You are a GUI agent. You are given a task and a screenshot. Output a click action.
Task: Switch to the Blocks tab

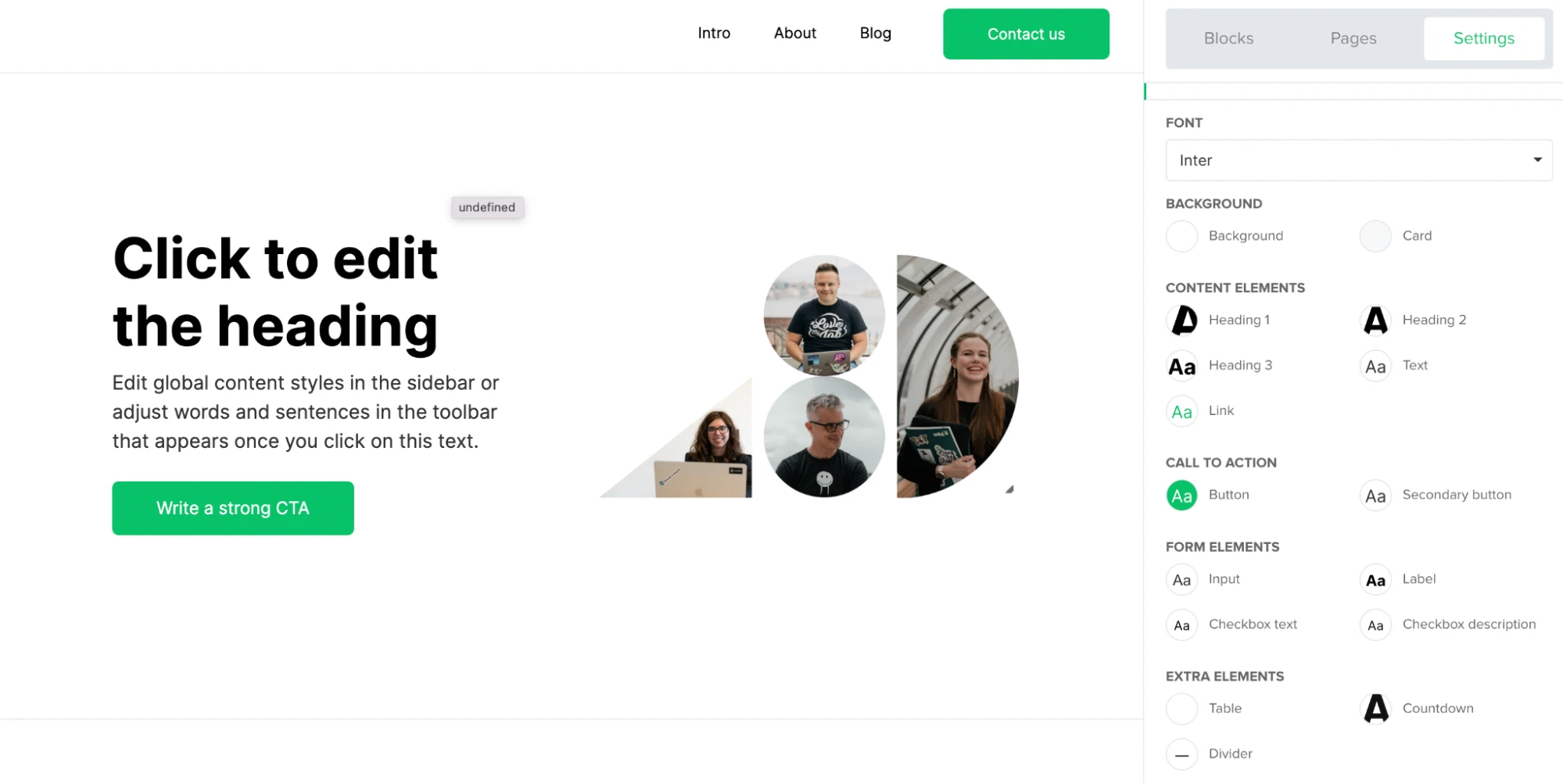click(1228, 38)
